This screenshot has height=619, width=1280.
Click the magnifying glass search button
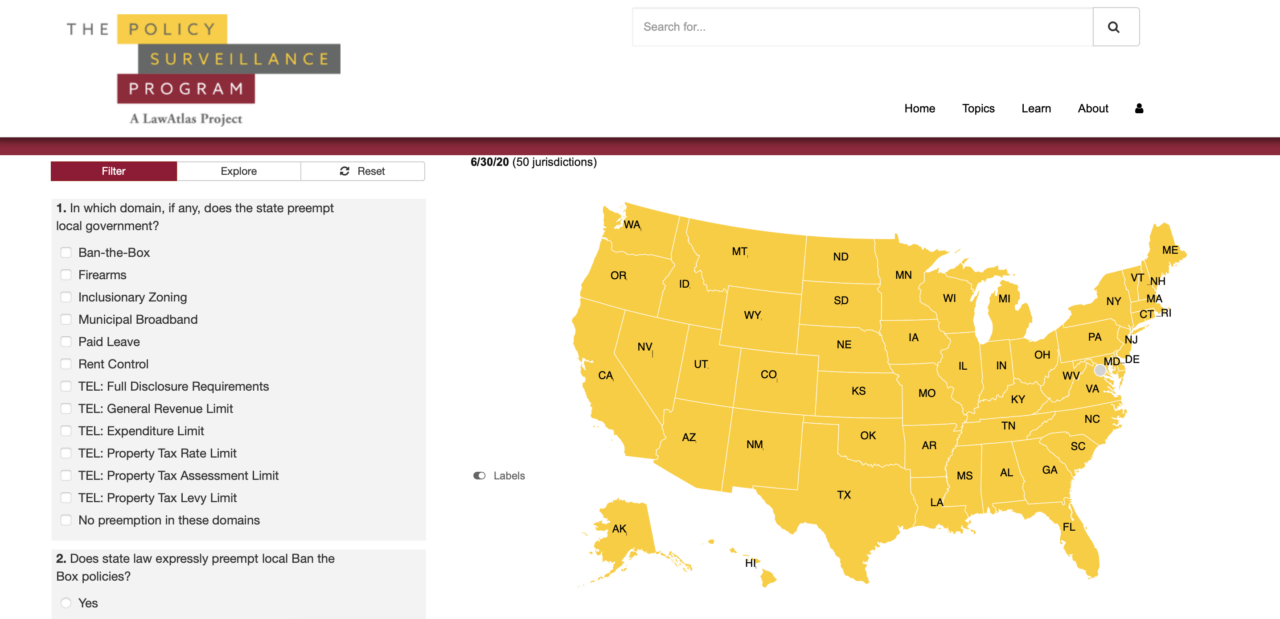(1115, 27)
